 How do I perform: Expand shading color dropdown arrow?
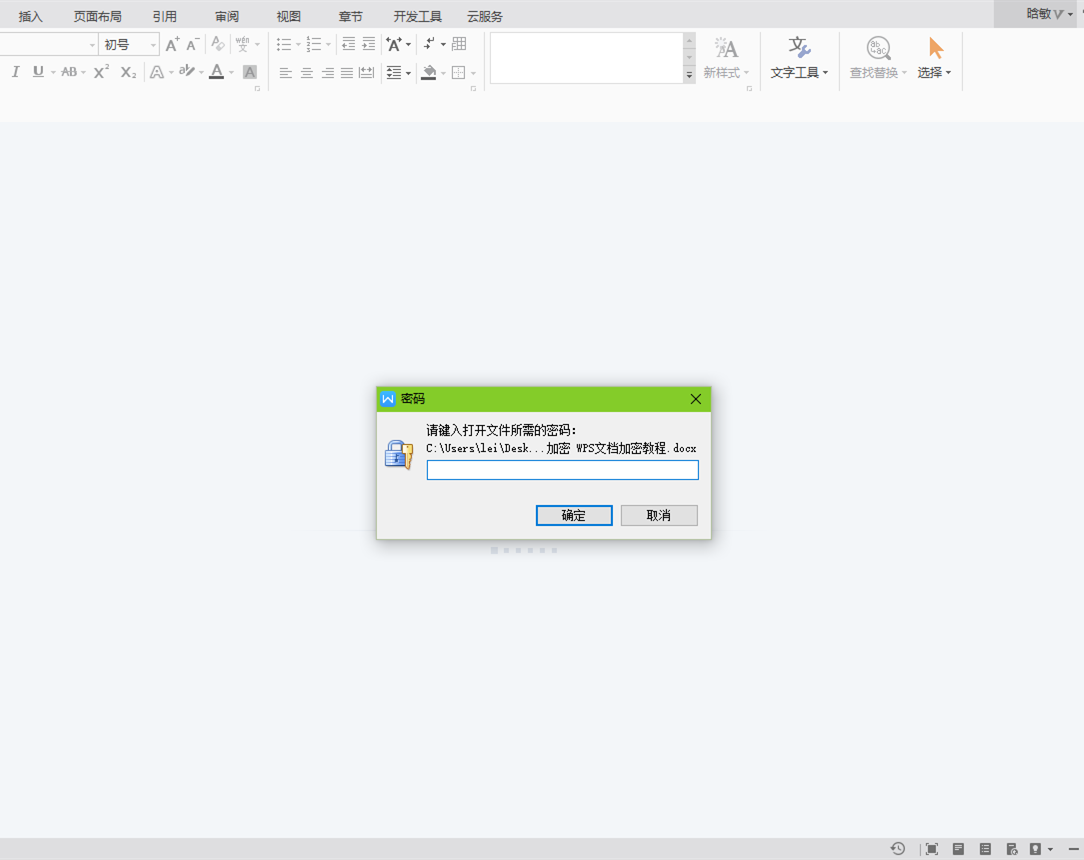pyautogui.click(x=443, y=73)
